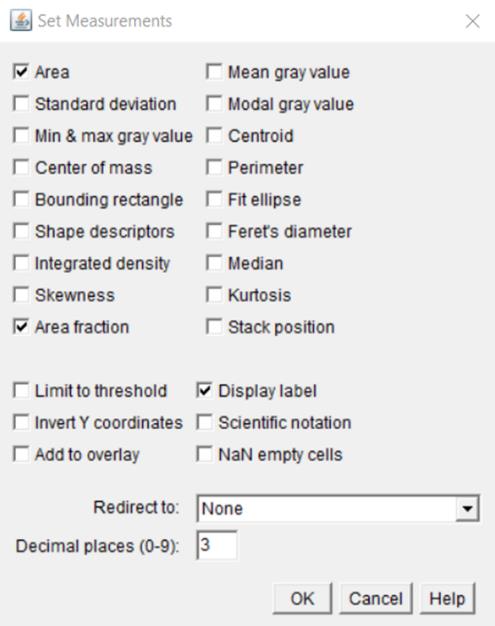Enable Integrated density measurement

(21, 263)
